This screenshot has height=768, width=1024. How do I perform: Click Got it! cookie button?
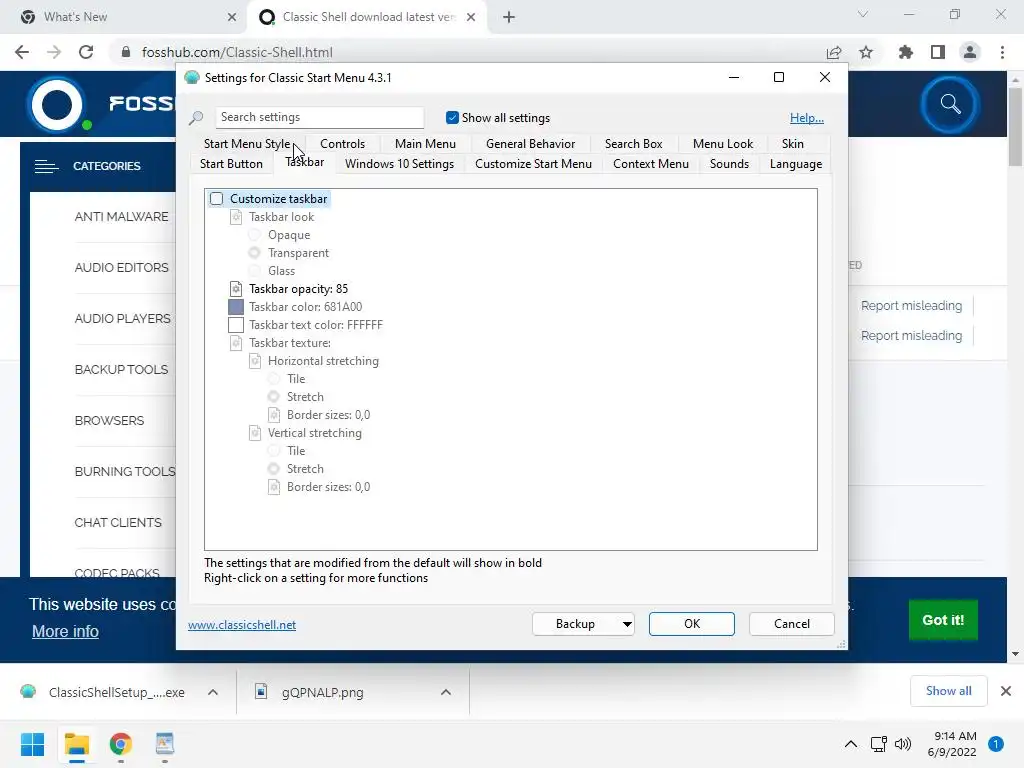pos(943,620)
